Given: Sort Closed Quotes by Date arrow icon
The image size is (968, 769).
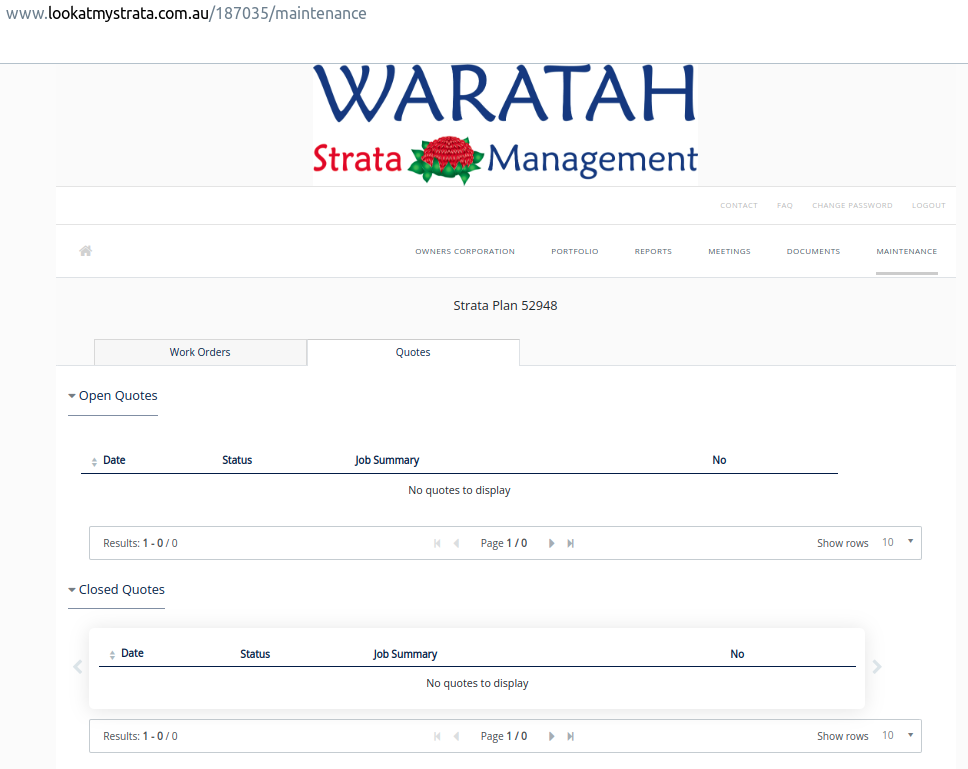Looking at the screenshot, I should tap(112, 655).
